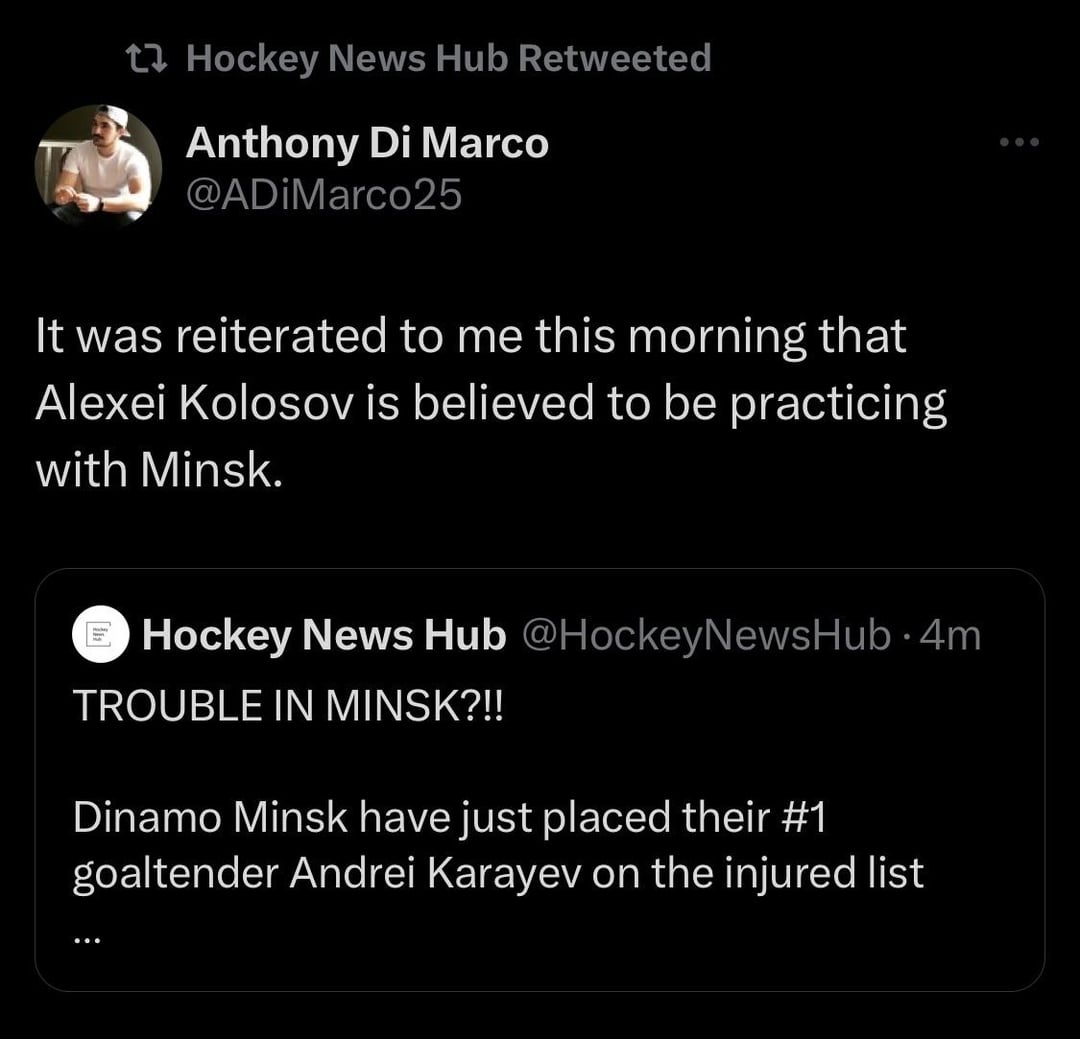
Task: Click the Hockey News Hub round avatar
Action: click(x=101, y=635)
